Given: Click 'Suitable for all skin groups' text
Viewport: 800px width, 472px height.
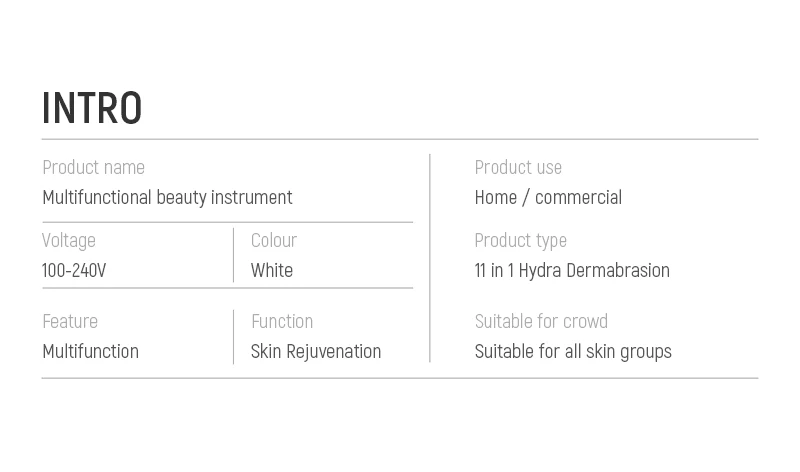Looking at the screenshot, I should coord(573,351).
